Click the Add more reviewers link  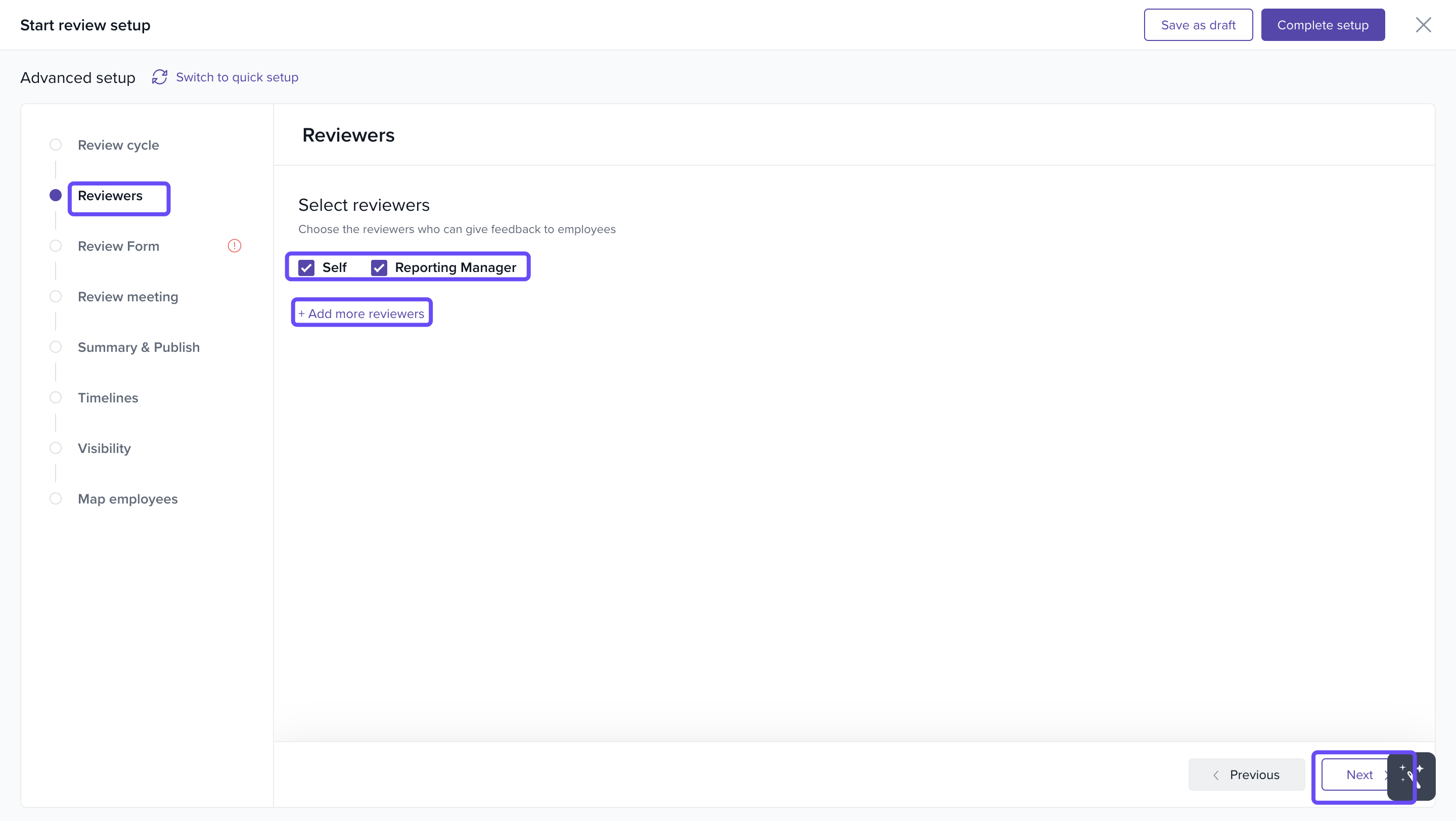(x=361, y=313)
